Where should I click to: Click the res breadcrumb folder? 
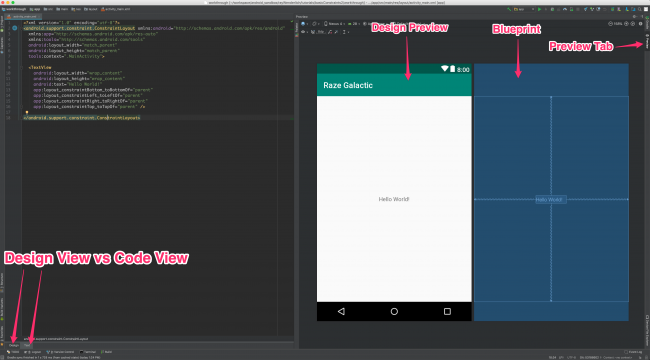[77, 9]
